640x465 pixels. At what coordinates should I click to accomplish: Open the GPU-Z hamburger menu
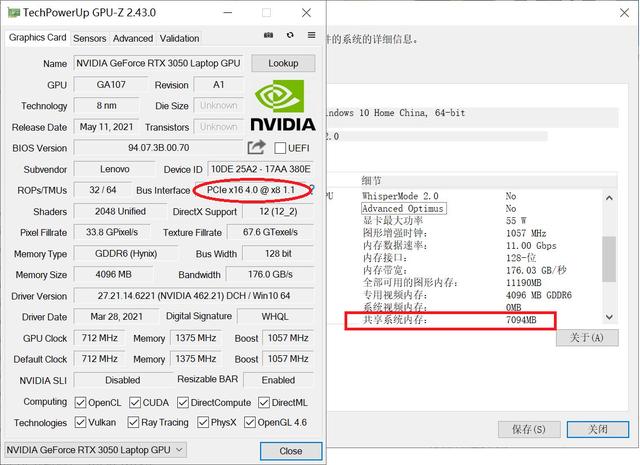pos(311,35)
